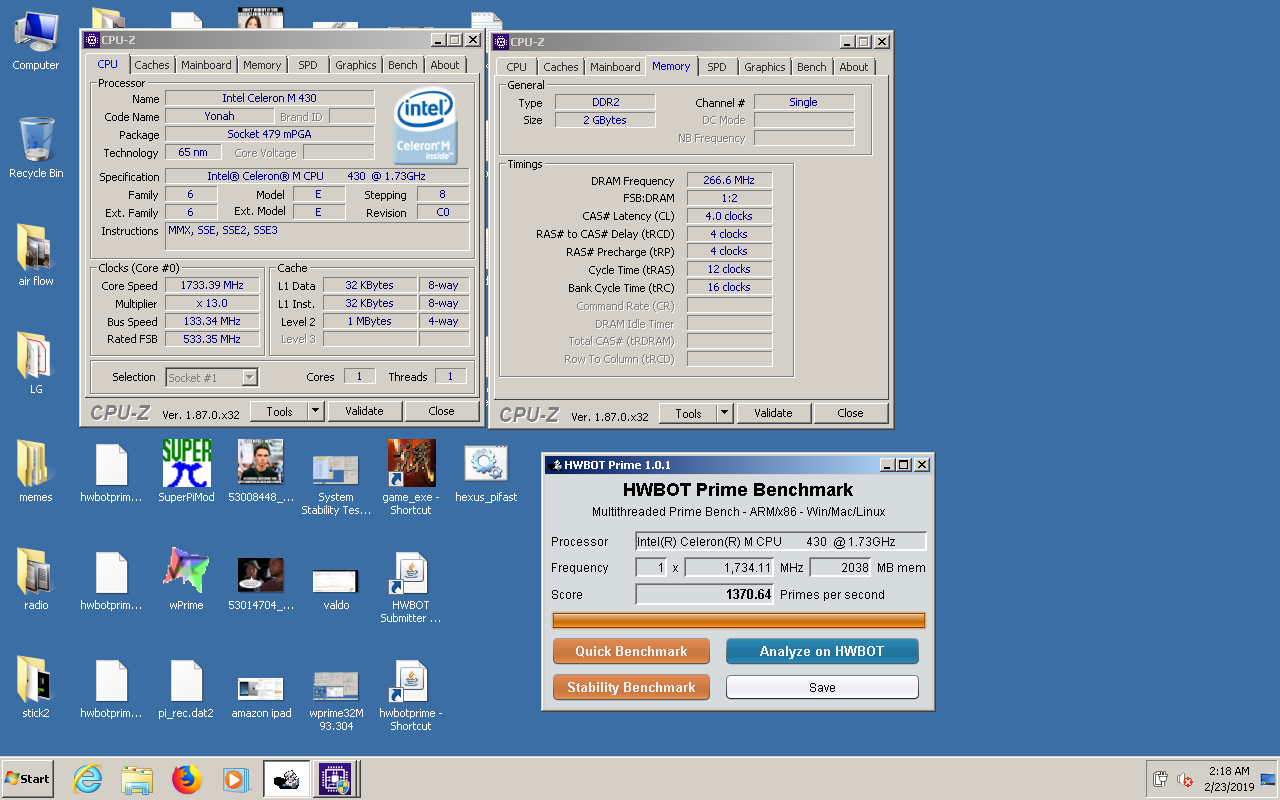Open the Computer desktop icon
The image size is (1280, 800).
[36, 40]
